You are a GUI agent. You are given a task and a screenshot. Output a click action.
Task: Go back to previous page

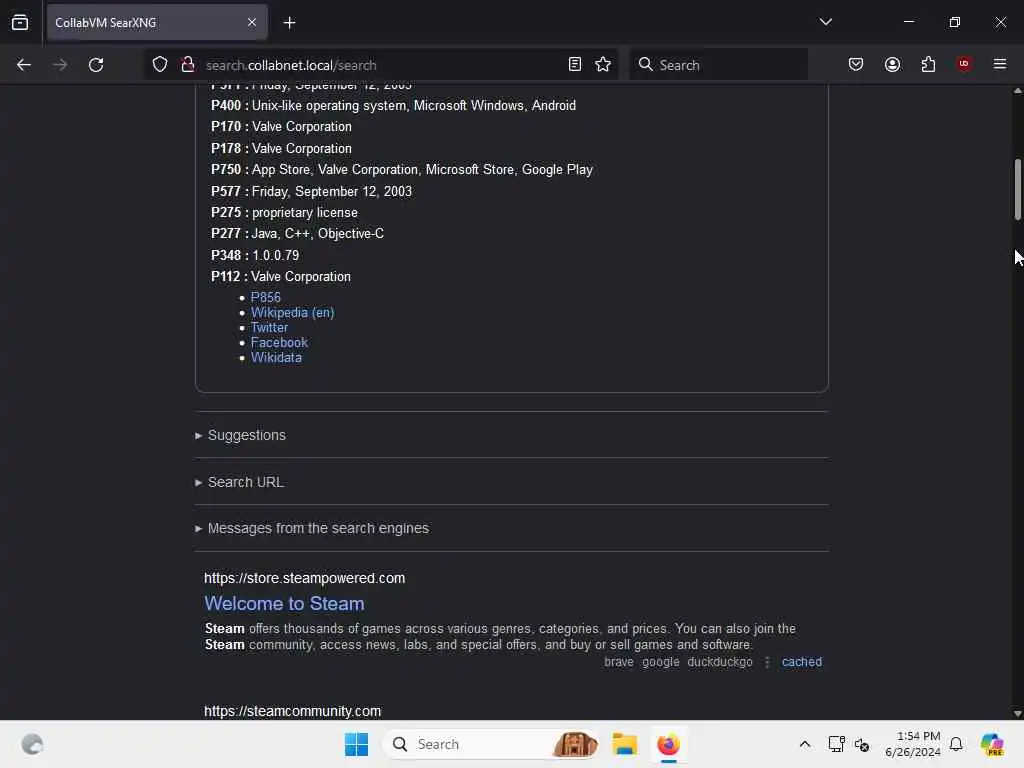(24, 65)
